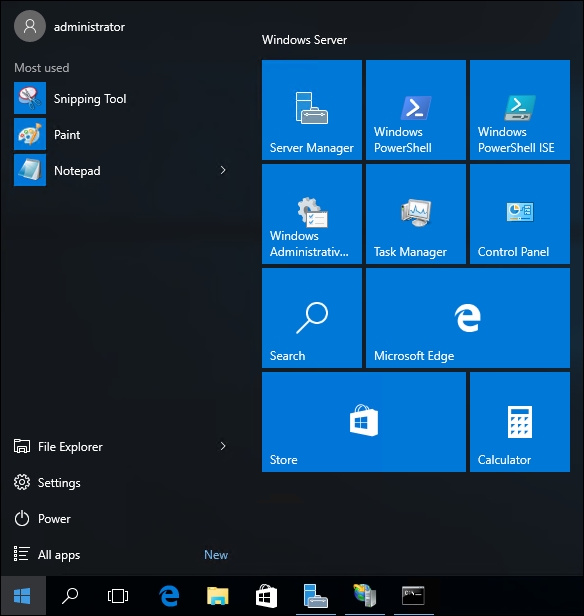Open the Store tile
The image size is (584, 616).
tap(364, 422)
